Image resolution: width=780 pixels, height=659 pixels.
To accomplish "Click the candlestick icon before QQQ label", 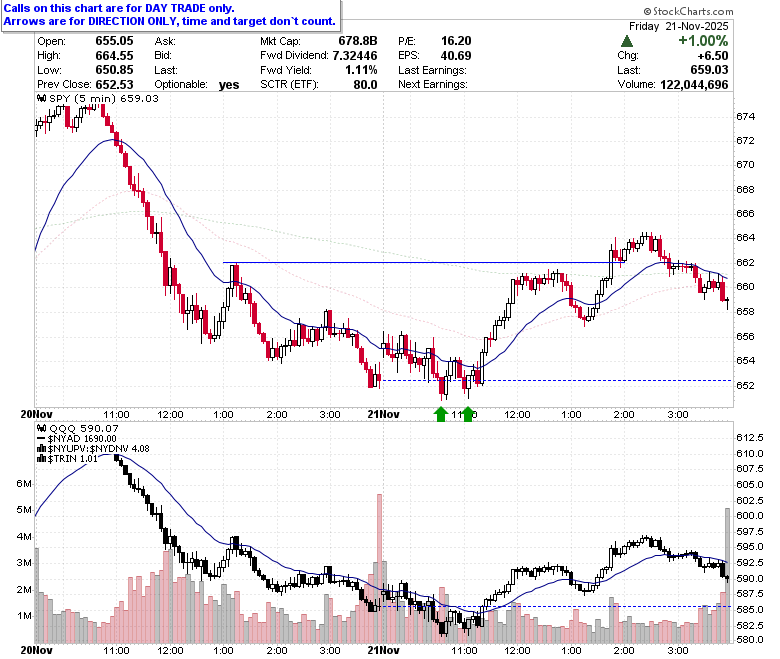I will click(42, 428).
